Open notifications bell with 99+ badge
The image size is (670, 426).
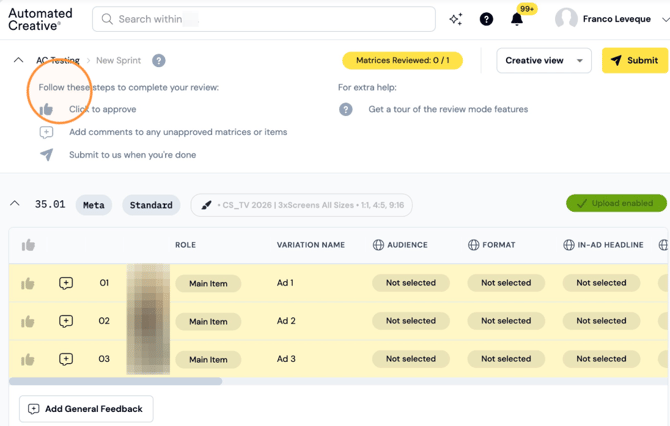click(x=517, y=19)
